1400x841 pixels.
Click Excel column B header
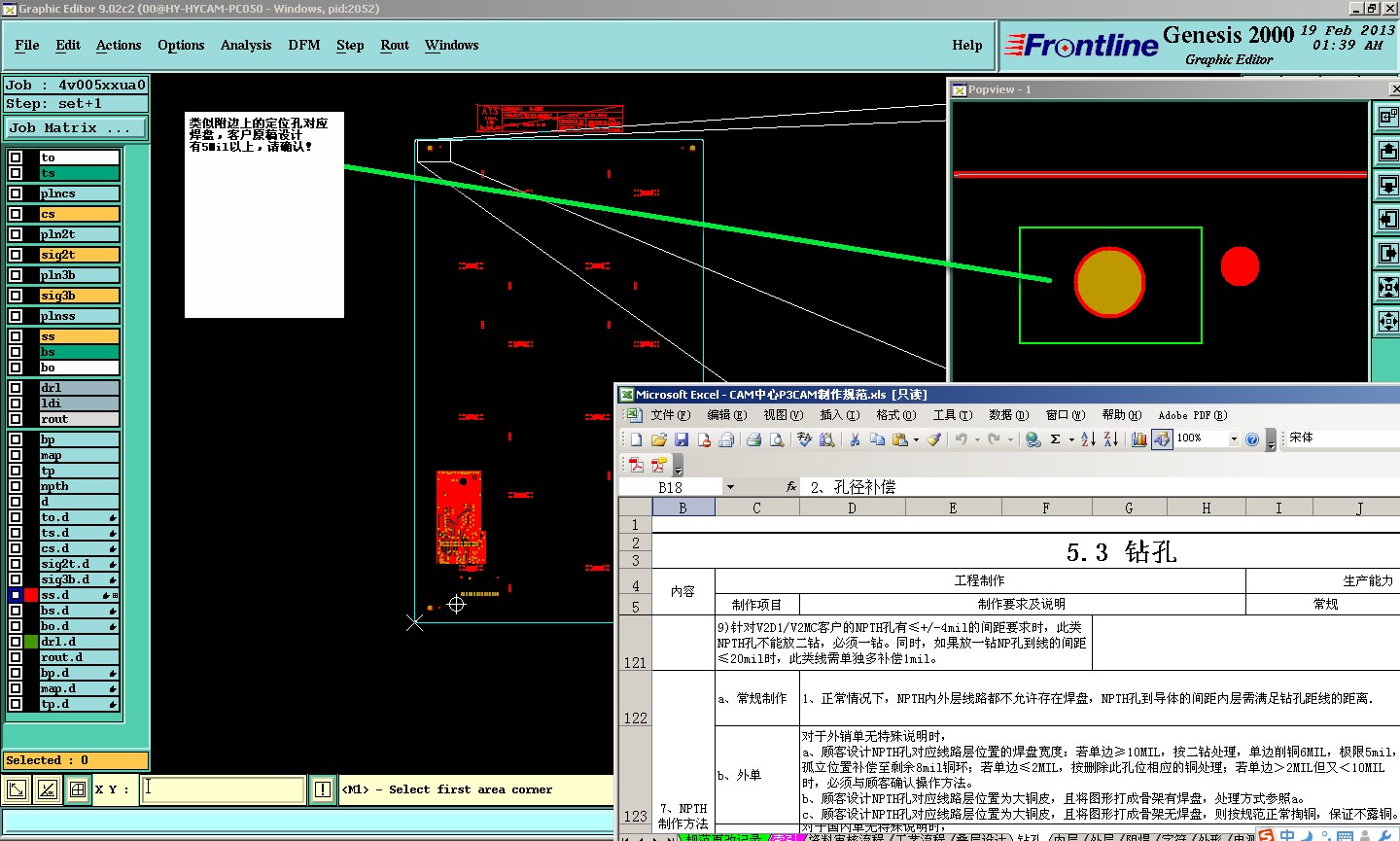[682, 508]
